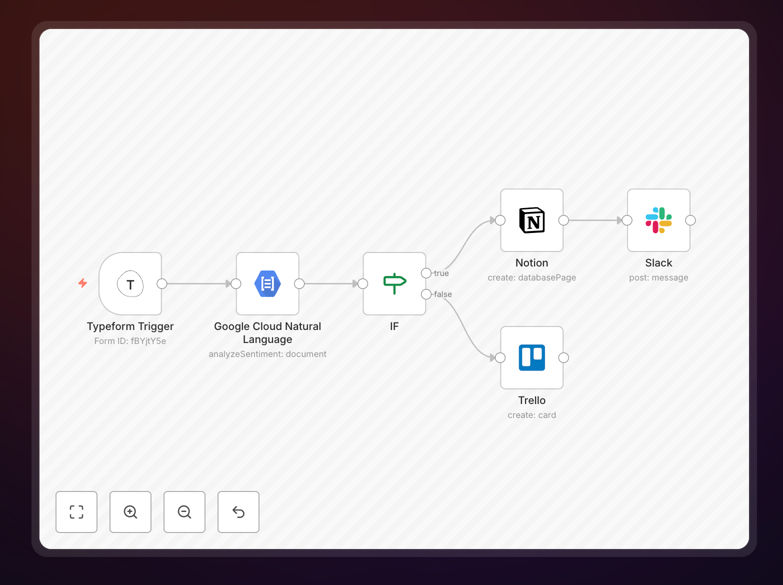Click the fit-to-view button

[x=76, y=512]
